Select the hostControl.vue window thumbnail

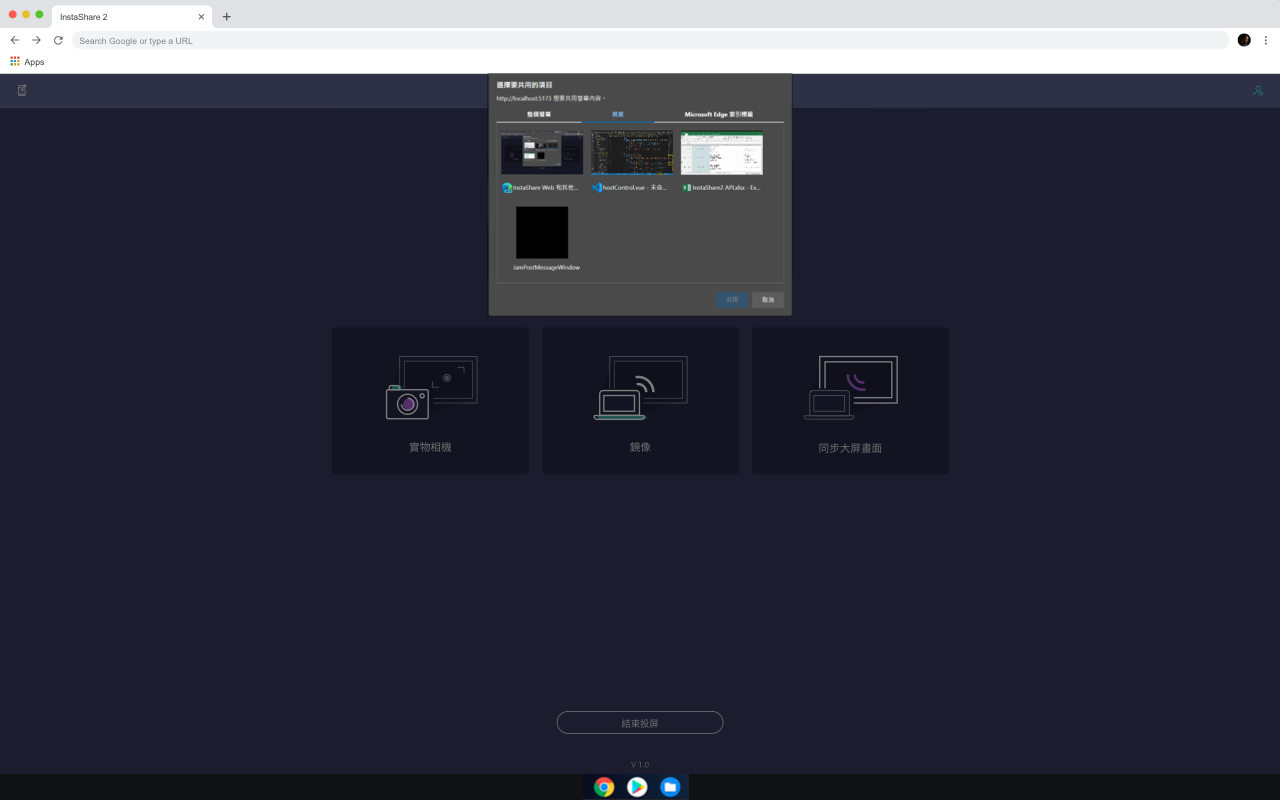(632, 153)
